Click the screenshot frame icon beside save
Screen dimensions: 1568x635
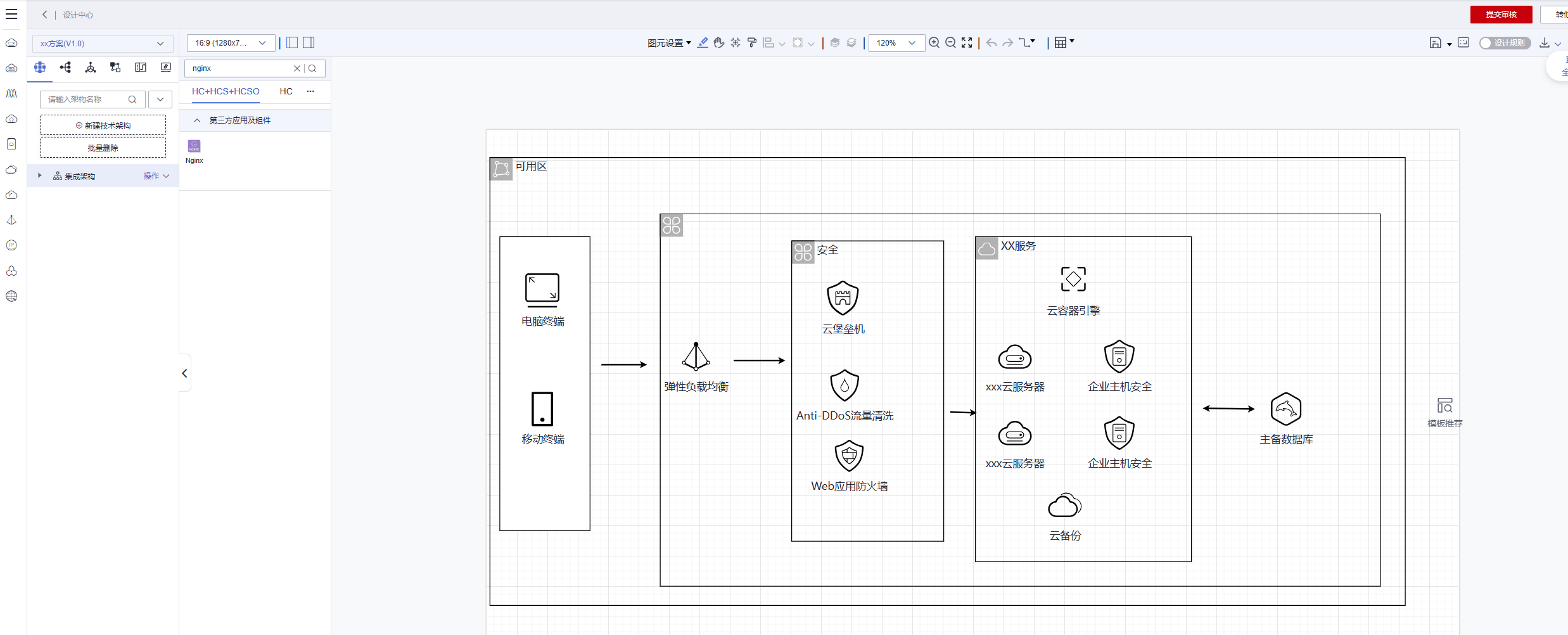(1463, 42)
